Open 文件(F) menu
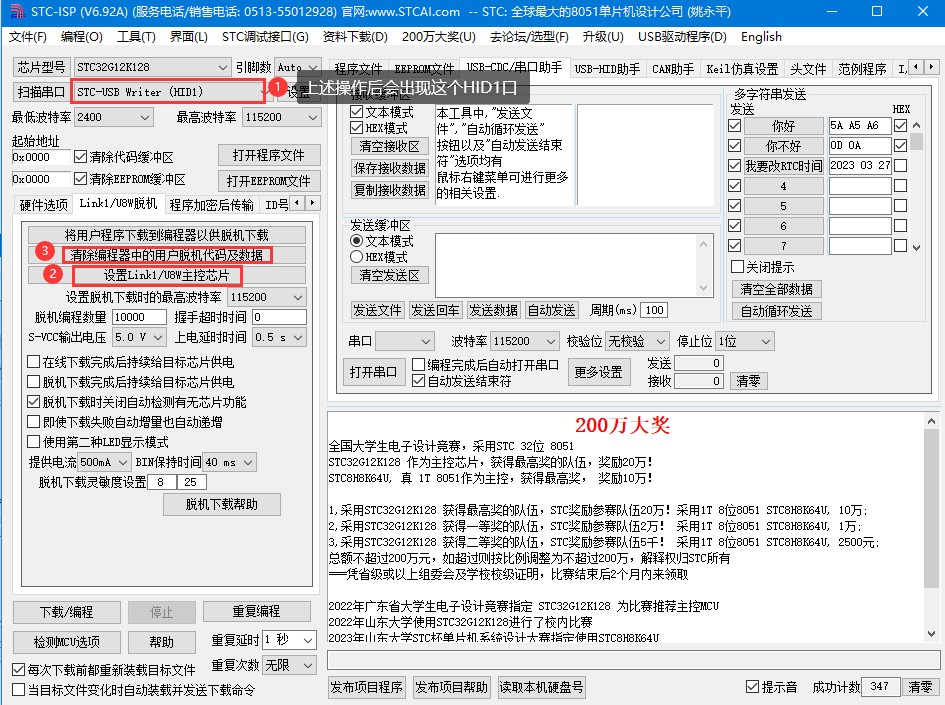The height and width of the screenshot is (705, 945). [28, 37]
